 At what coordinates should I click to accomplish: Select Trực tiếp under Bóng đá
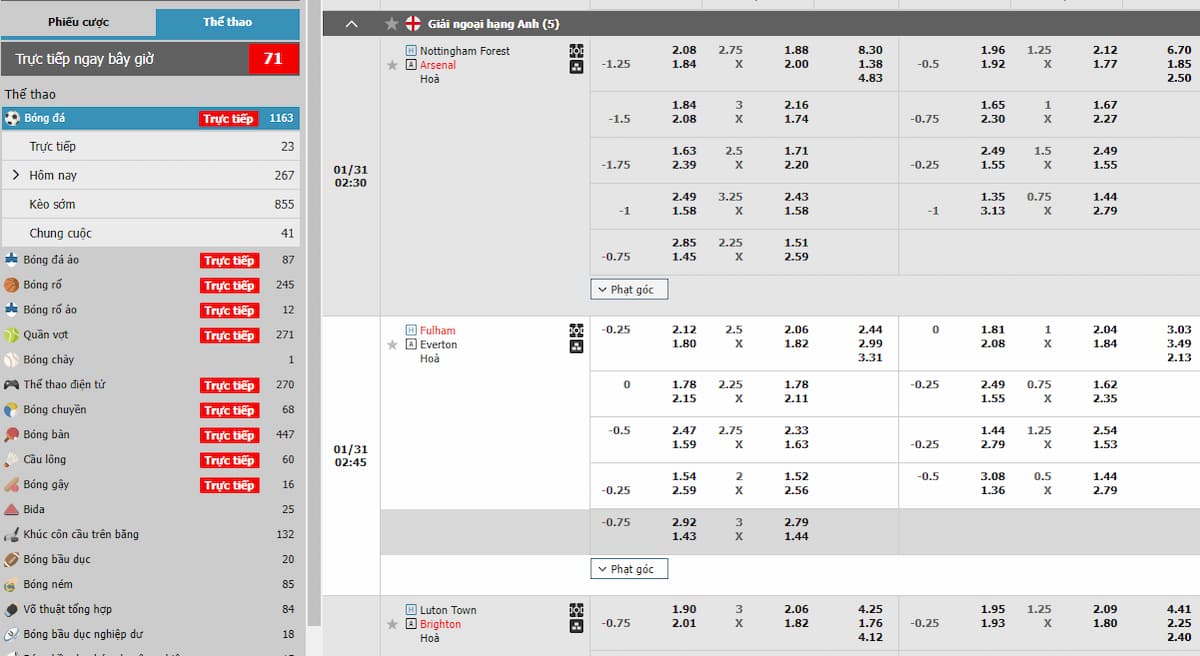(150, 147)
